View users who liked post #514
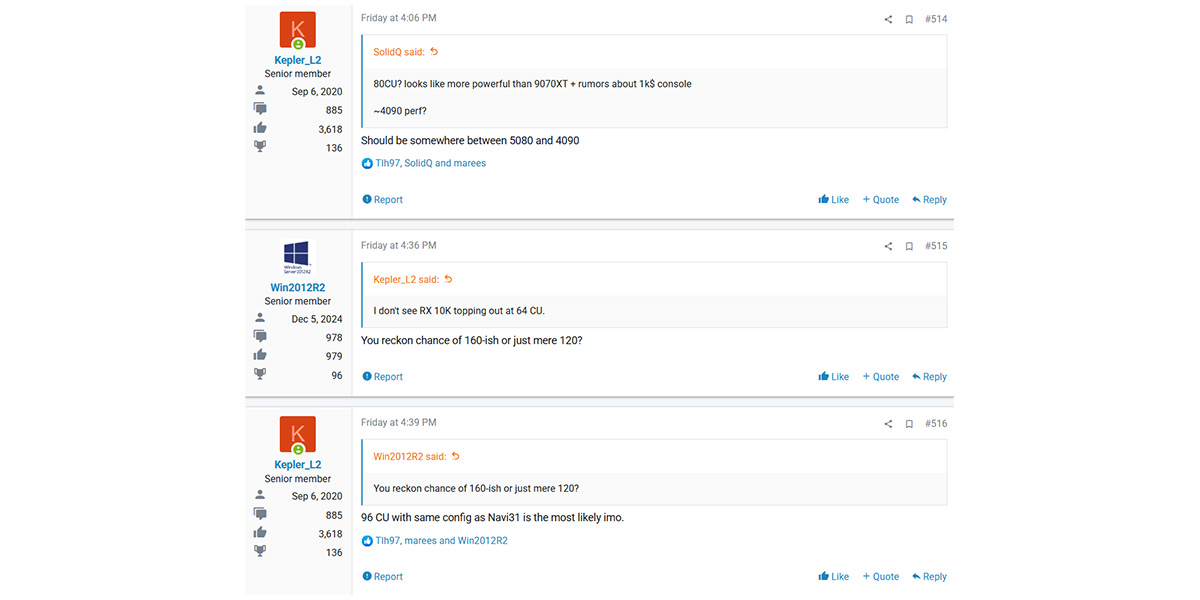The image size is (1200, 600). click(x=430, y=163)
